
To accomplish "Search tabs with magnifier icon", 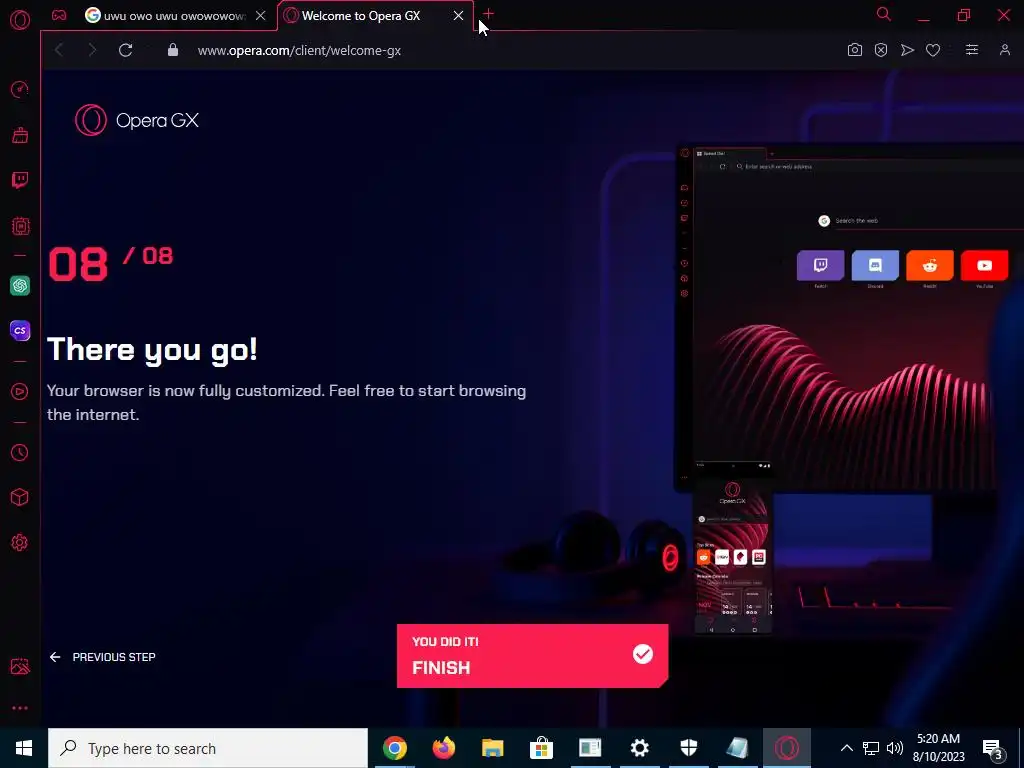I will tap(884, 14).
